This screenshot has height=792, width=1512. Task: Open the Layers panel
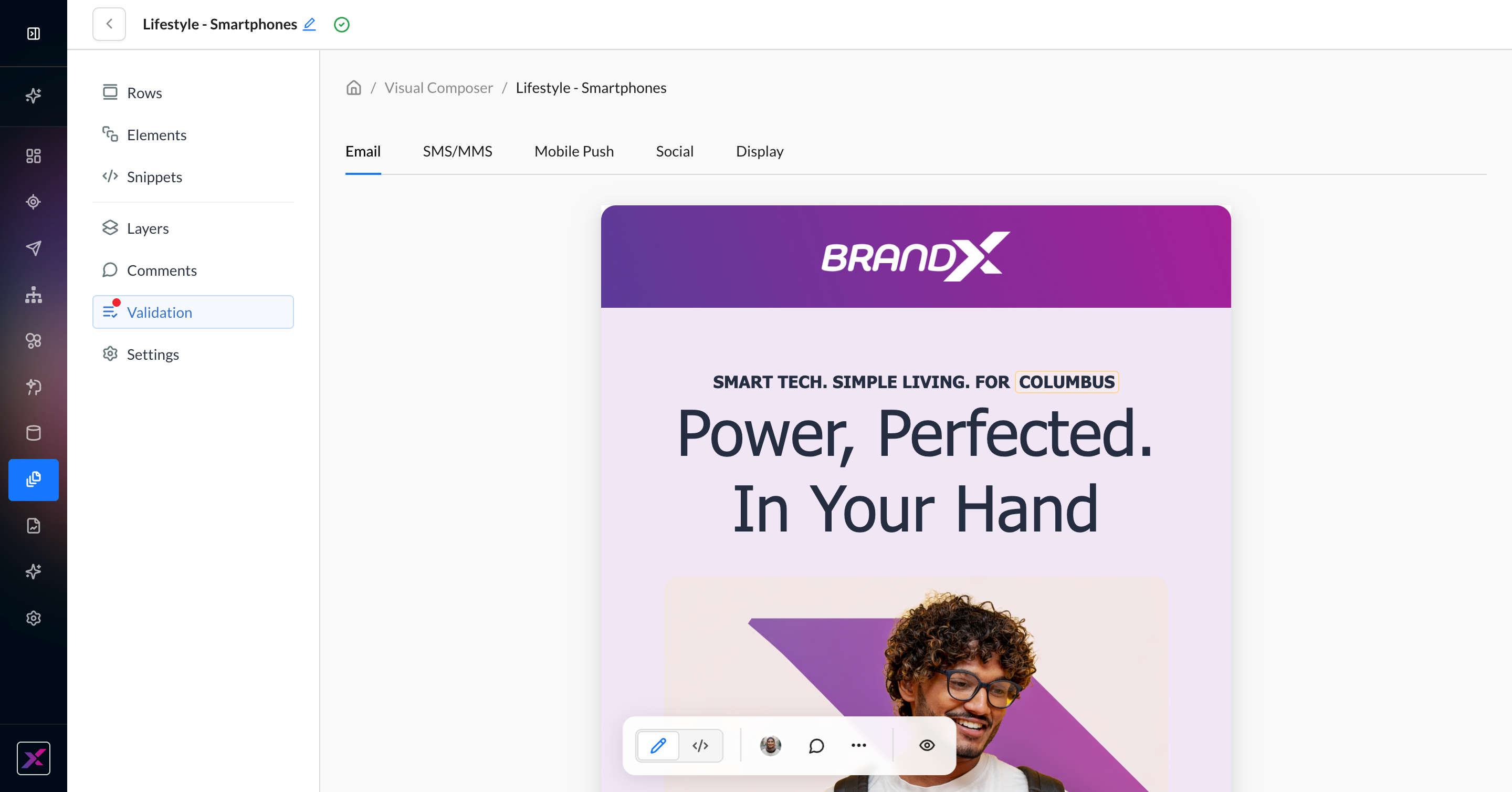[x=193, y=228]
